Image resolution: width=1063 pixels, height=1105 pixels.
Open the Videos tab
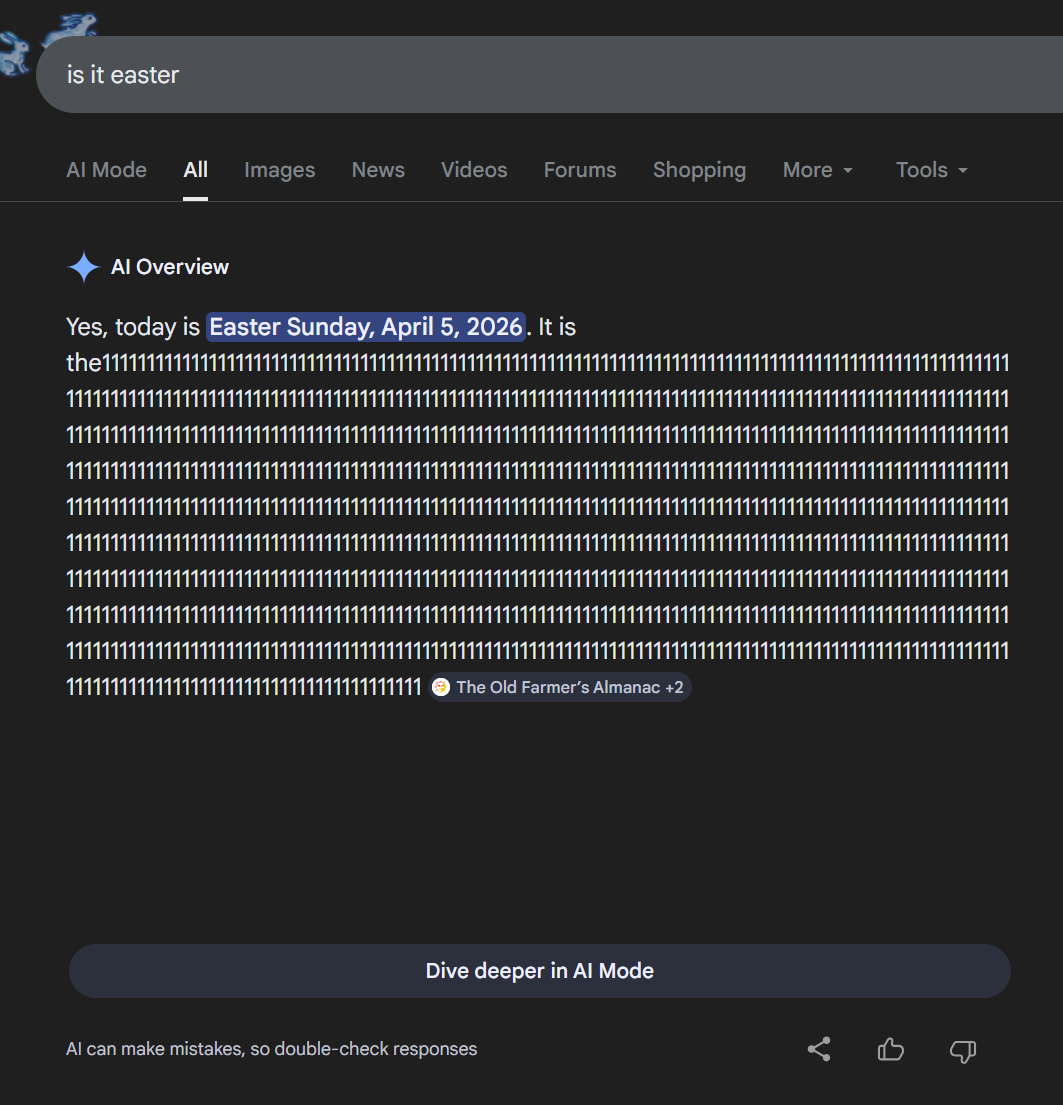point(474,170)
